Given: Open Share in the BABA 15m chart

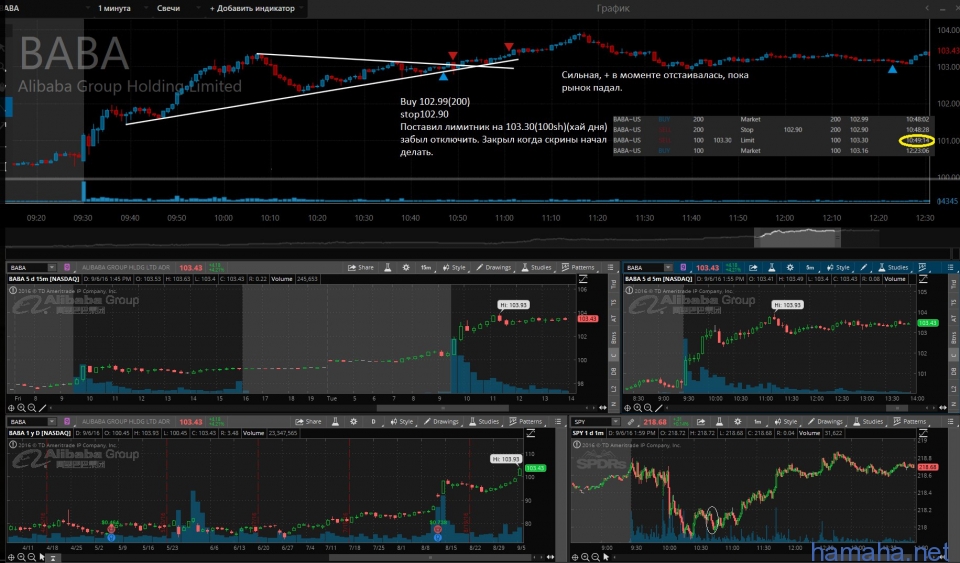Looking at the screenshot, I should pyautogui.click(x=361, y=267).
